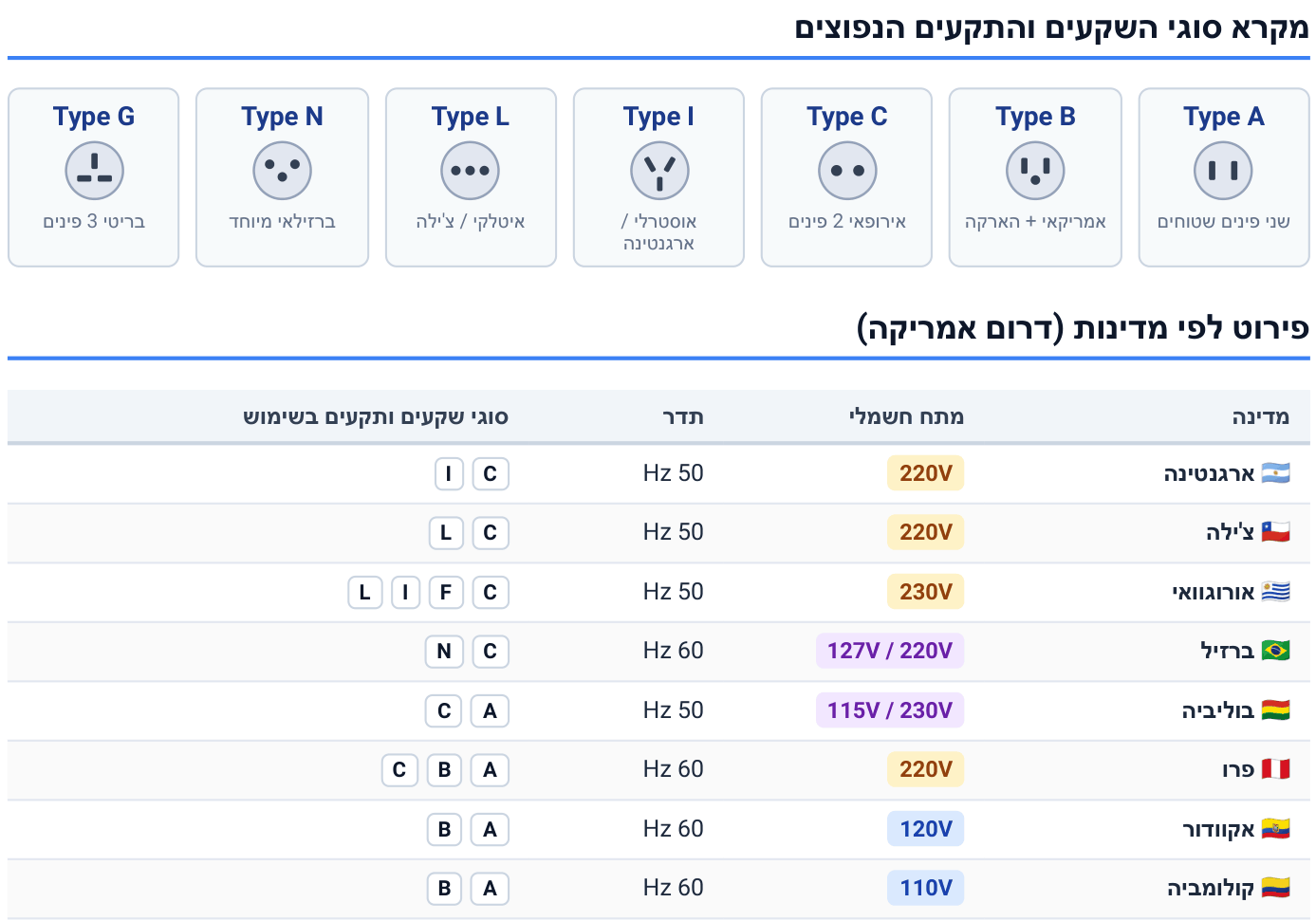Click the Bolivia flag icon
This screenshot has width=1316, height=921.
point(1275,710)
